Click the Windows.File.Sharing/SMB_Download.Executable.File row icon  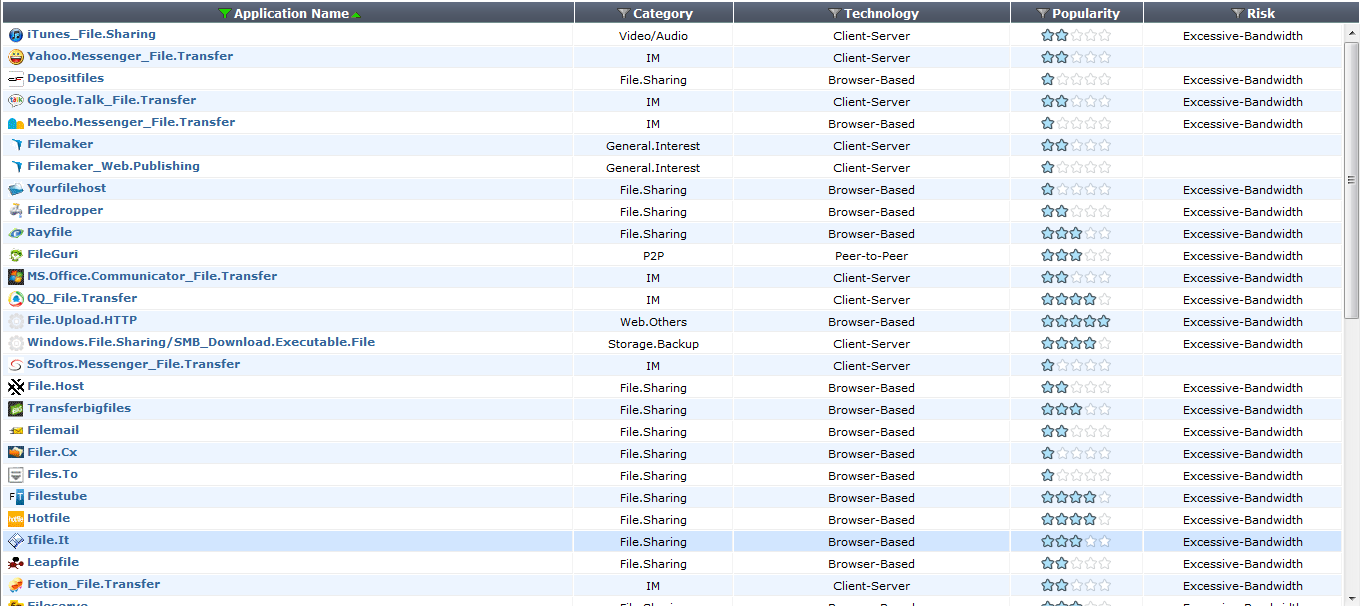click(15, 343)
